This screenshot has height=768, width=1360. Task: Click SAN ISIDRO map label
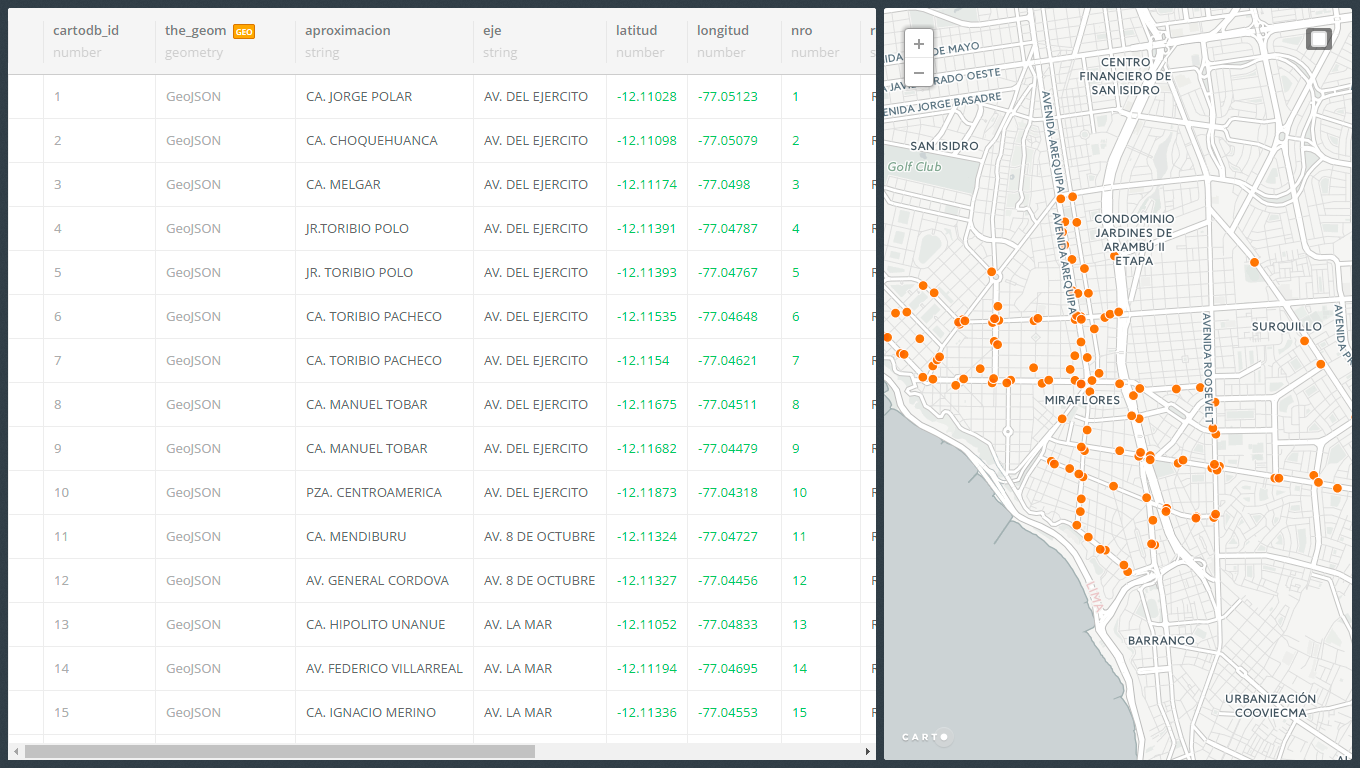click(x=944, y=146)
